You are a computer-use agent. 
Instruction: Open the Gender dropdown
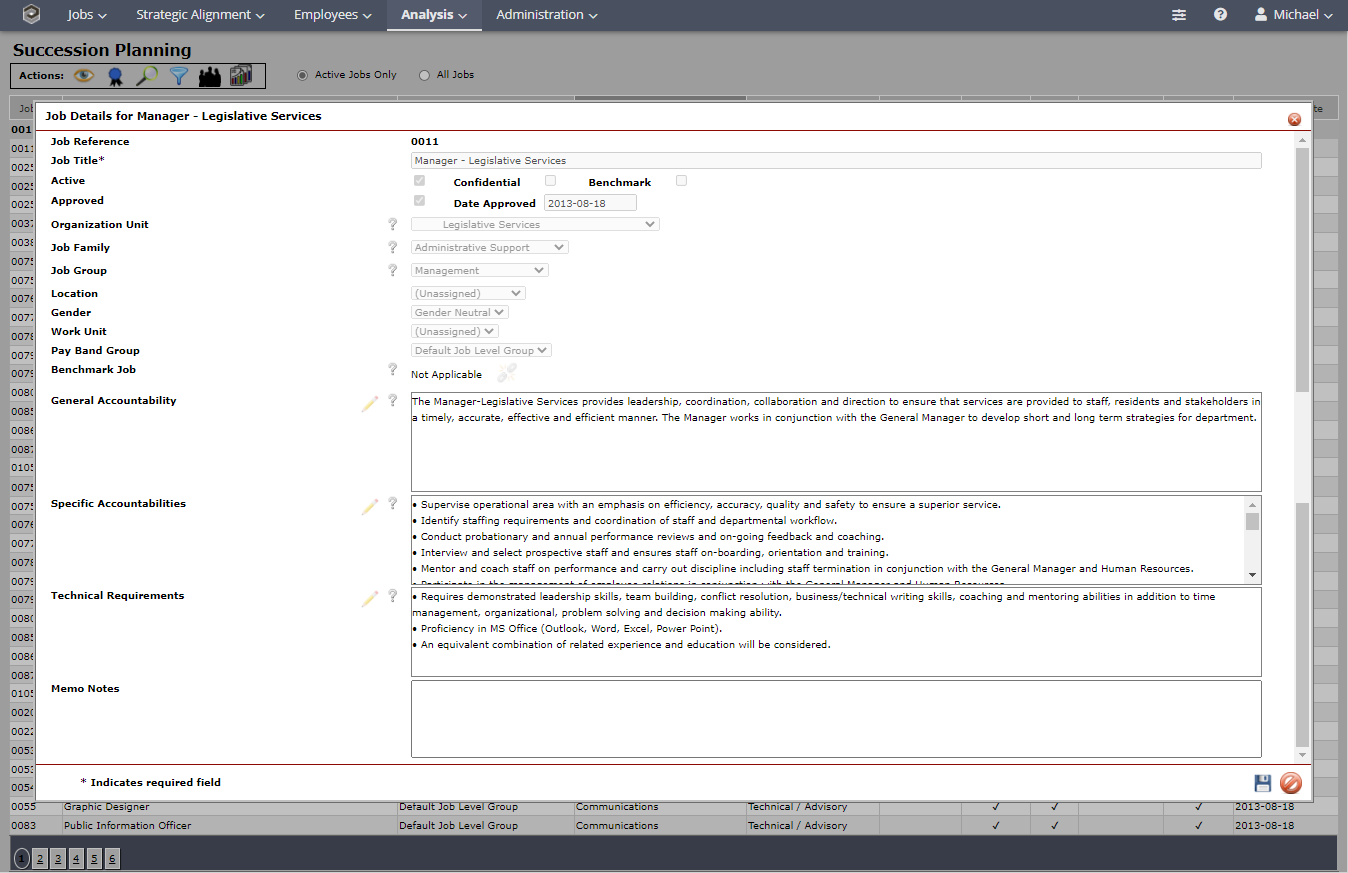(460, 312)
